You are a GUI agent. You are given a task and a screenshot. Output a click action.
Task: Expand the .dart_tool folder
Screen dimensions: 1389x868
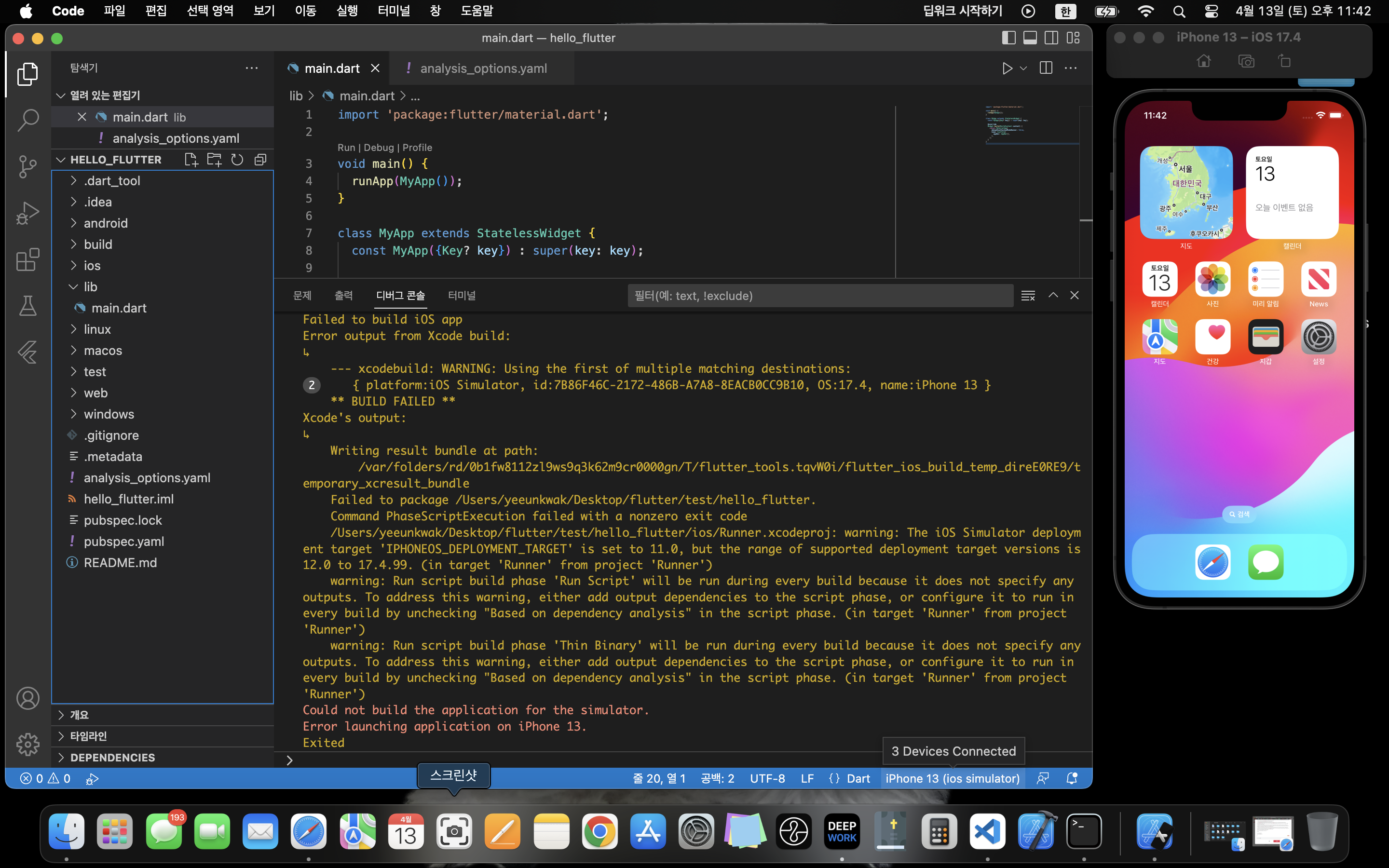[163, 181]
